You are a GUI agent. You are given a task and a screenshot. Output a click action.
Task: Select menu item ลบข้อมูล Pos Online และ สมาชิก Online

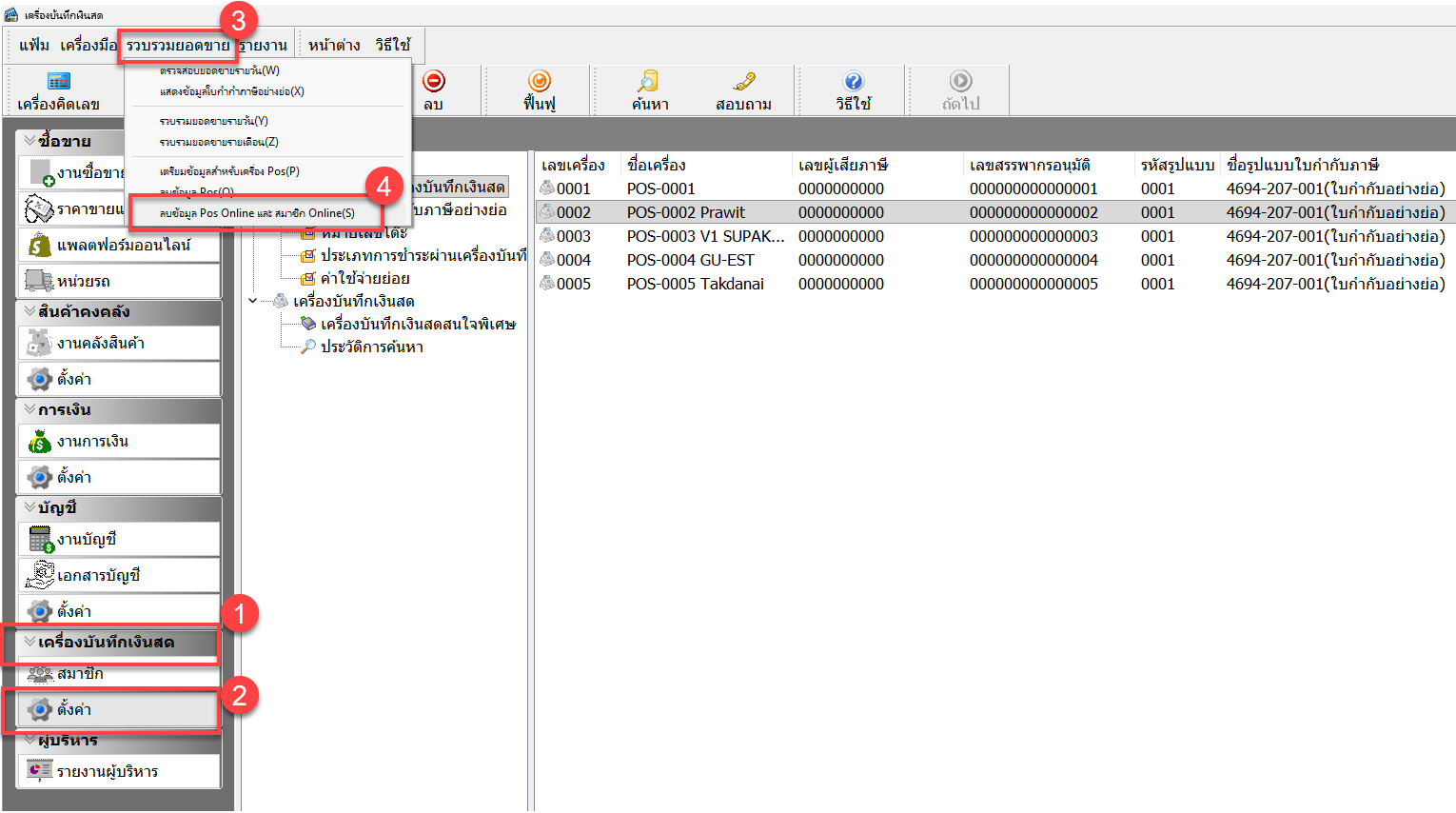click(257, 213)
